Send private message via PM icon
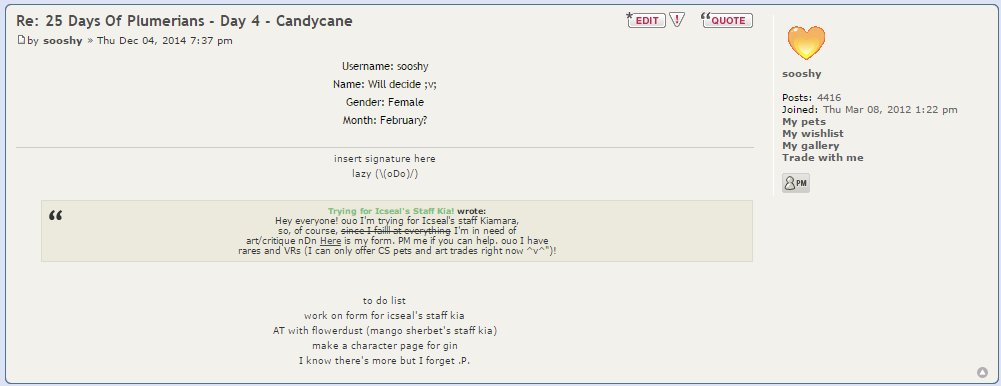This screenshot has height=386, width=1001. (x=795, y=183)
